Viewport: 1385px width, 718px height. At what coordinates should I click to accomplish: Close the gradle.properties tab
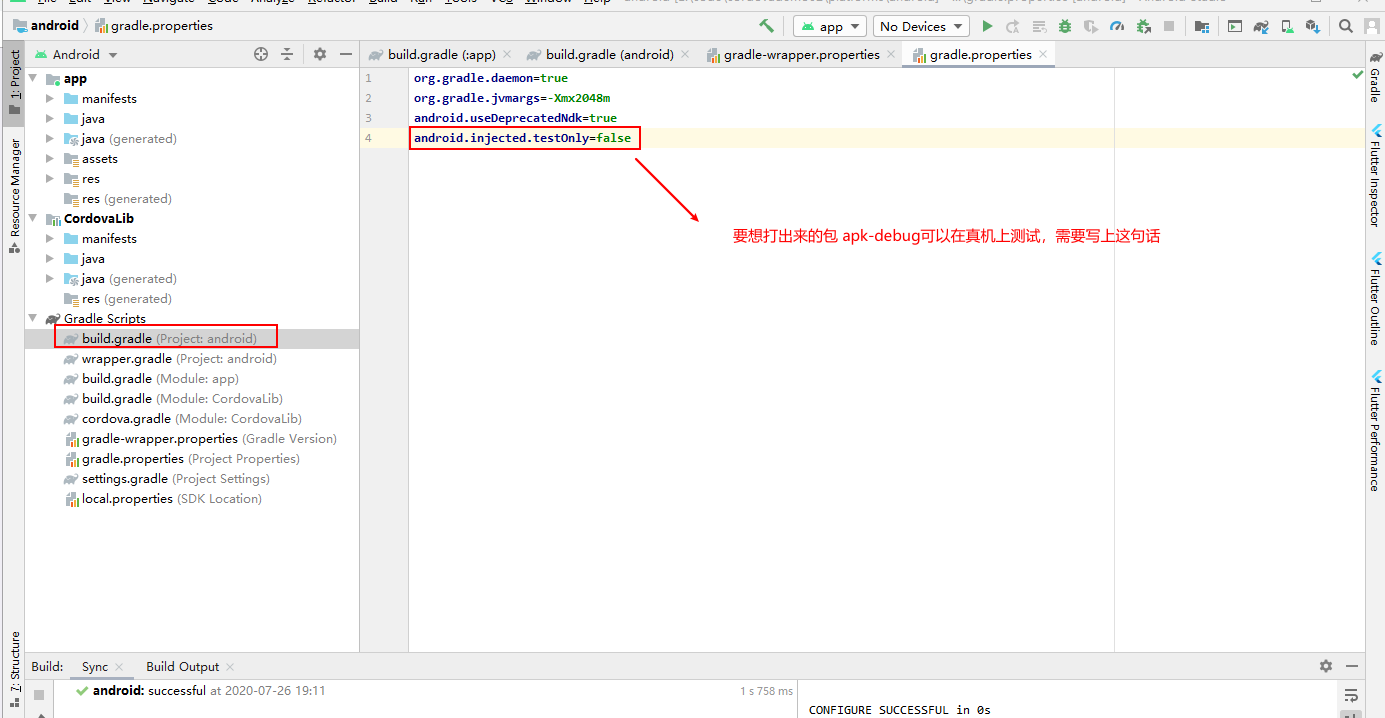pos(1043,54)
